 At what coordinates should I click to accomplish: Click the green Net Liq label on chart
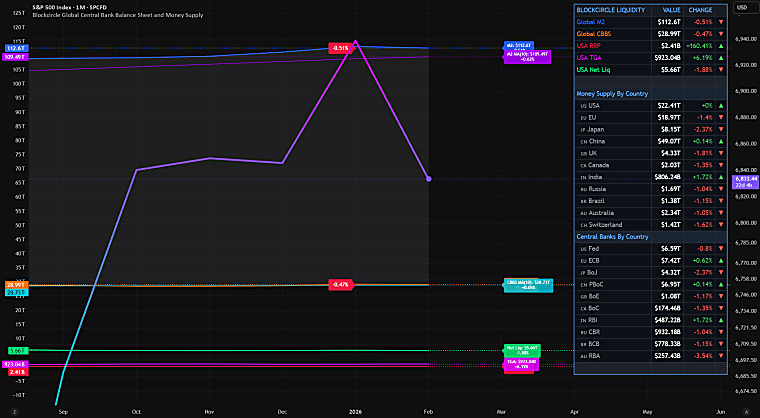(522, 350)
